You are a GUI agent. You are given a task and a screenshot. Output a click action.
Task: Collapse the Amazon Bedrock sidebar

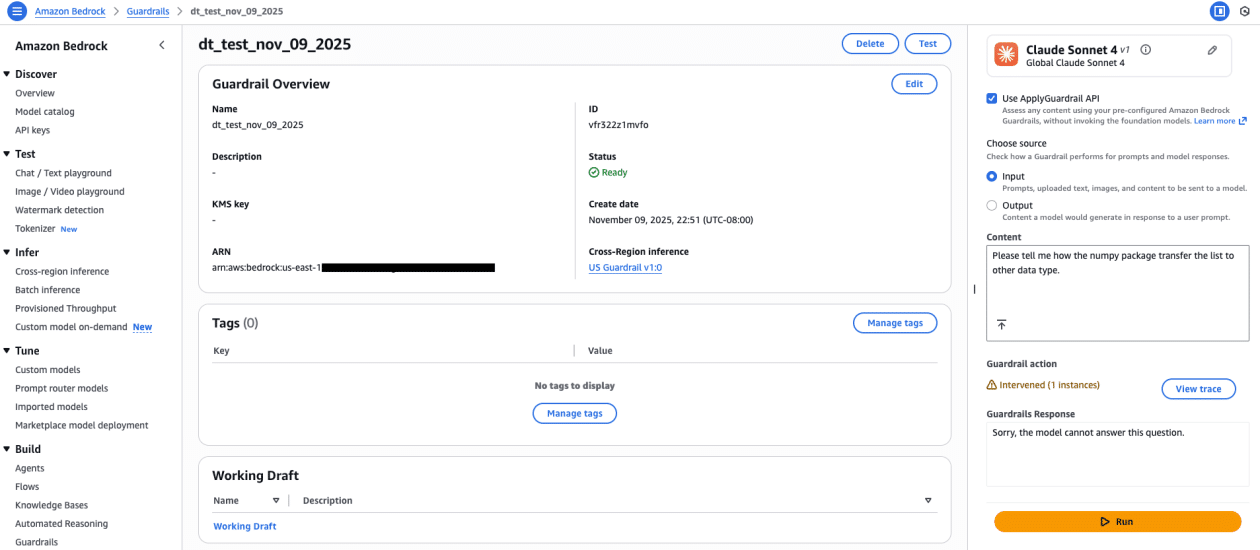(x=162, y=46)
